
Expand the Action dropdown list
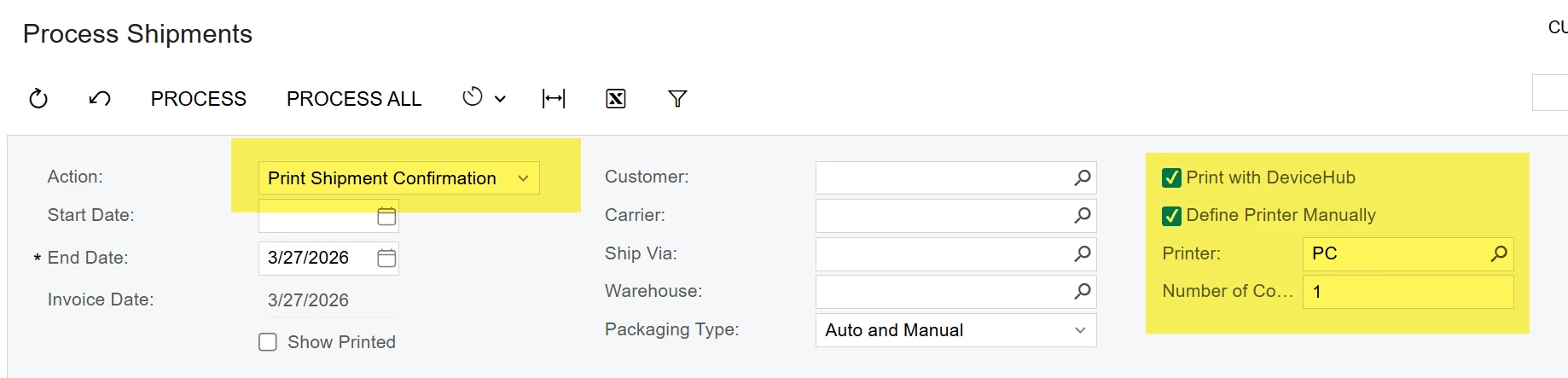(398, 178)
